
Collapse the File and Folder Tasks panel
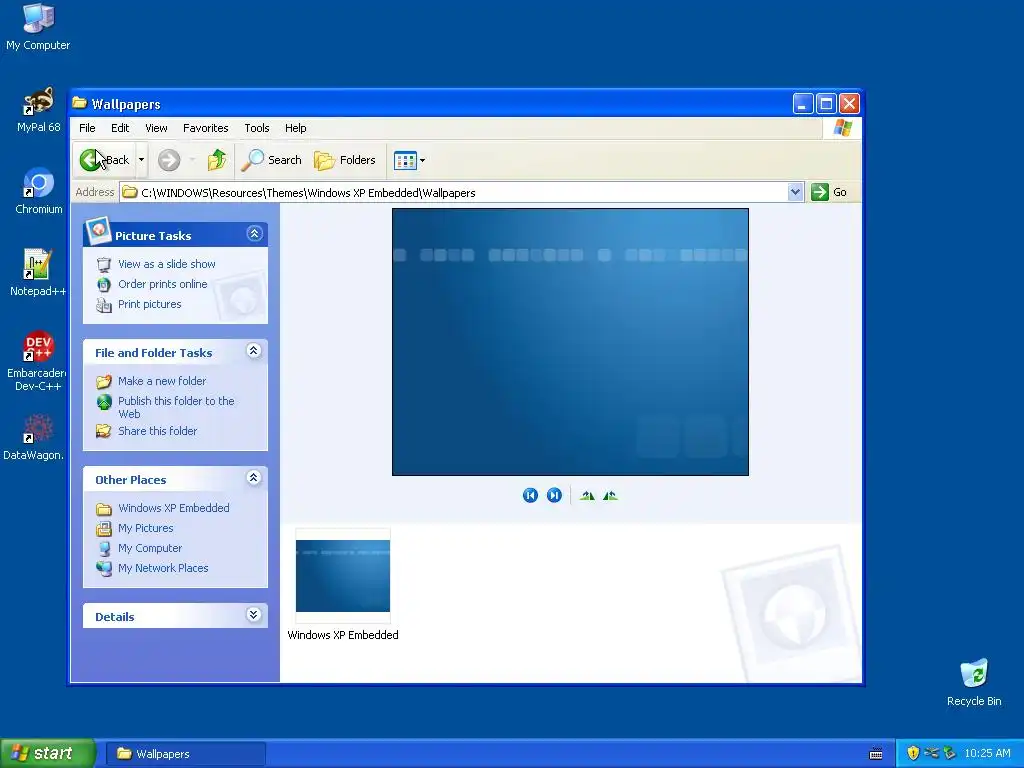[254, 351]
